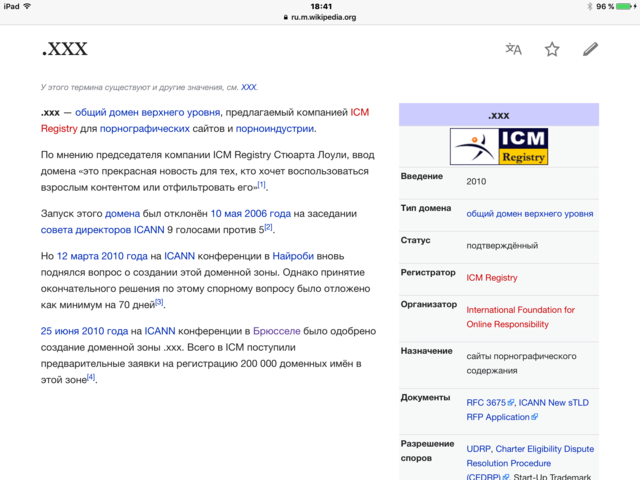The width and height of the screenshot is (640, 480).
Task: Open footnote reference [3]
Action: [159, 302]
